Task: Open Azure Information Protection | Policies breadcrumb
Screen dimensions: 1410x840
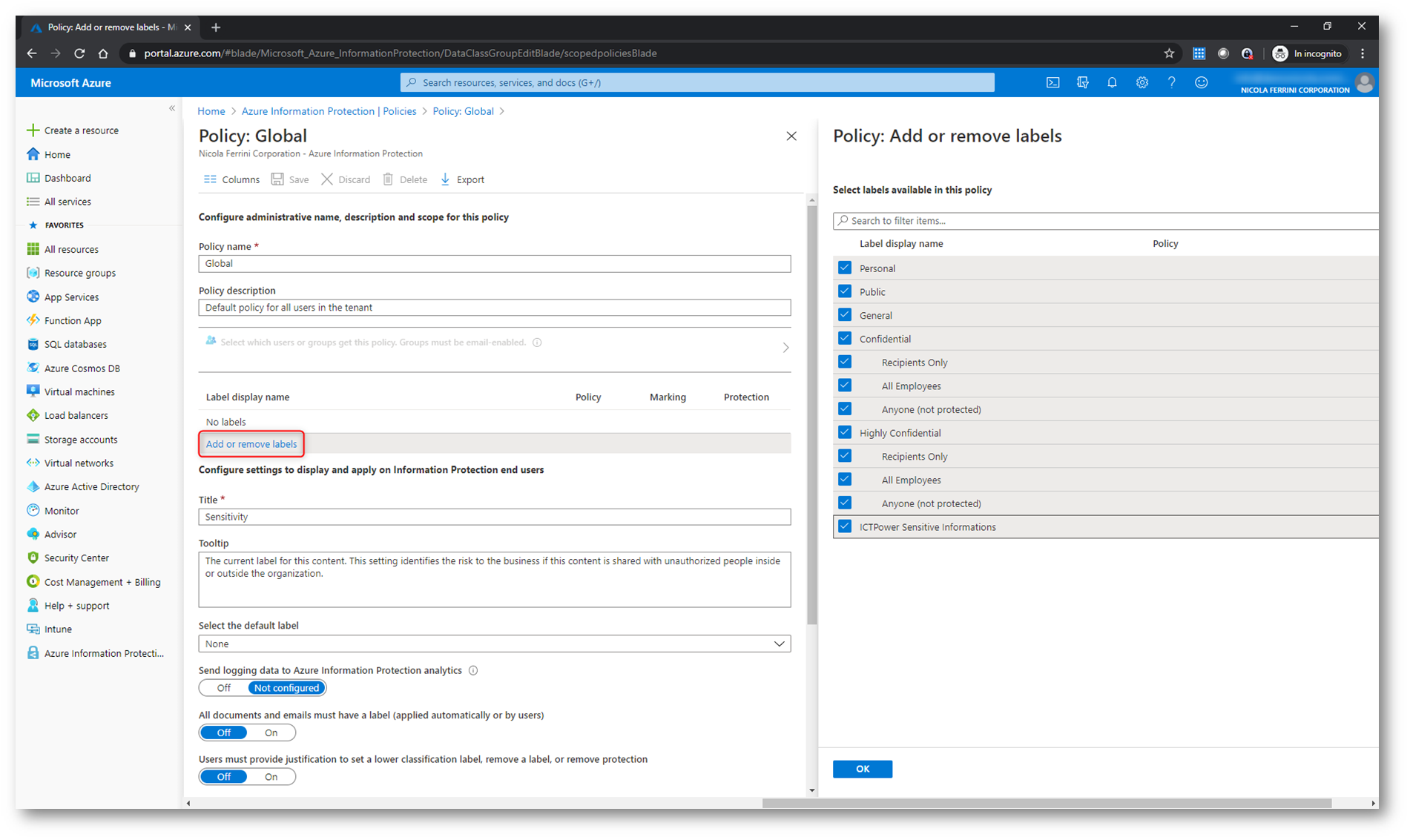Action: pos(329,111)
